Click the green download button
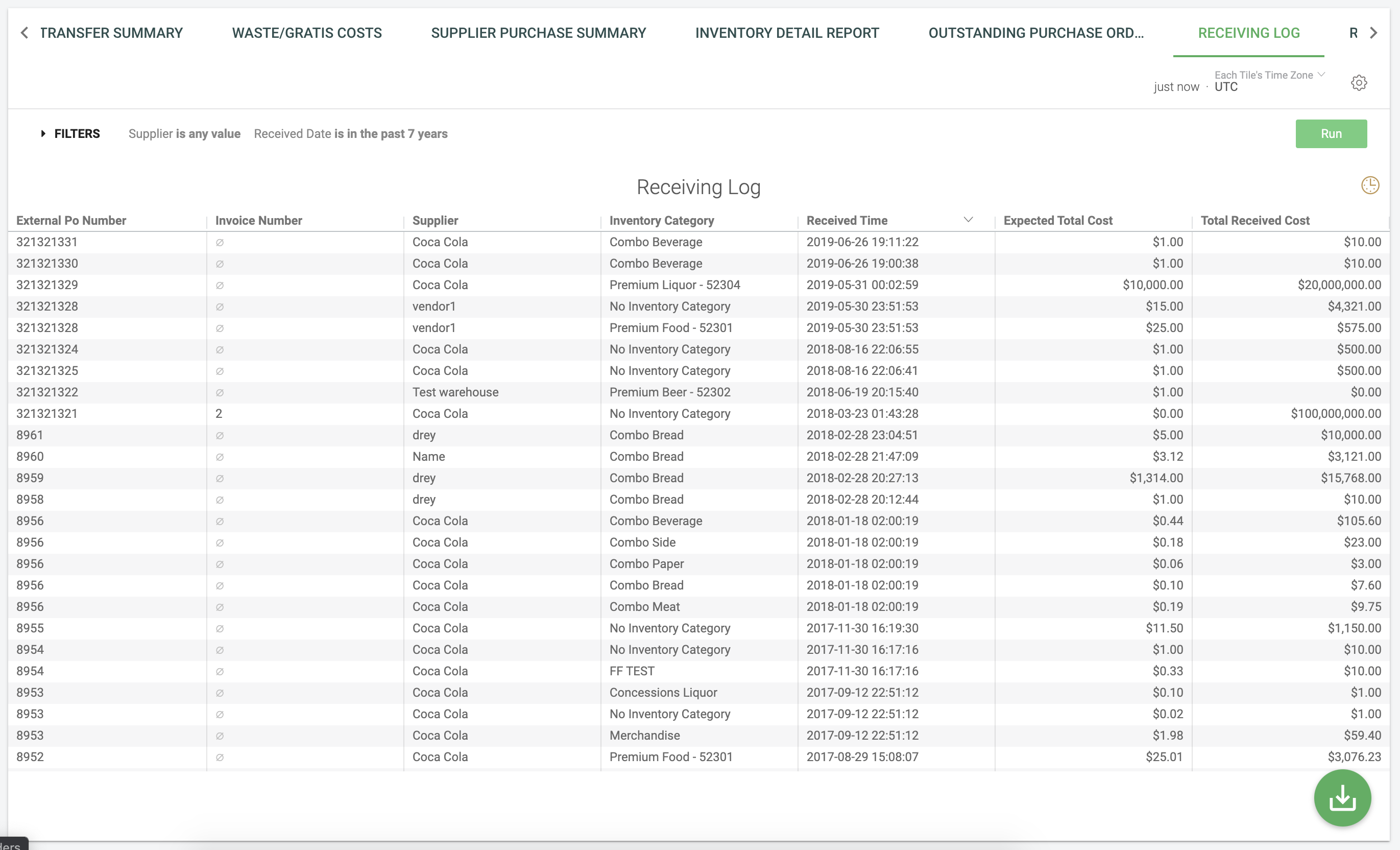This screenshot has height=850, width=1400. 1342,798
